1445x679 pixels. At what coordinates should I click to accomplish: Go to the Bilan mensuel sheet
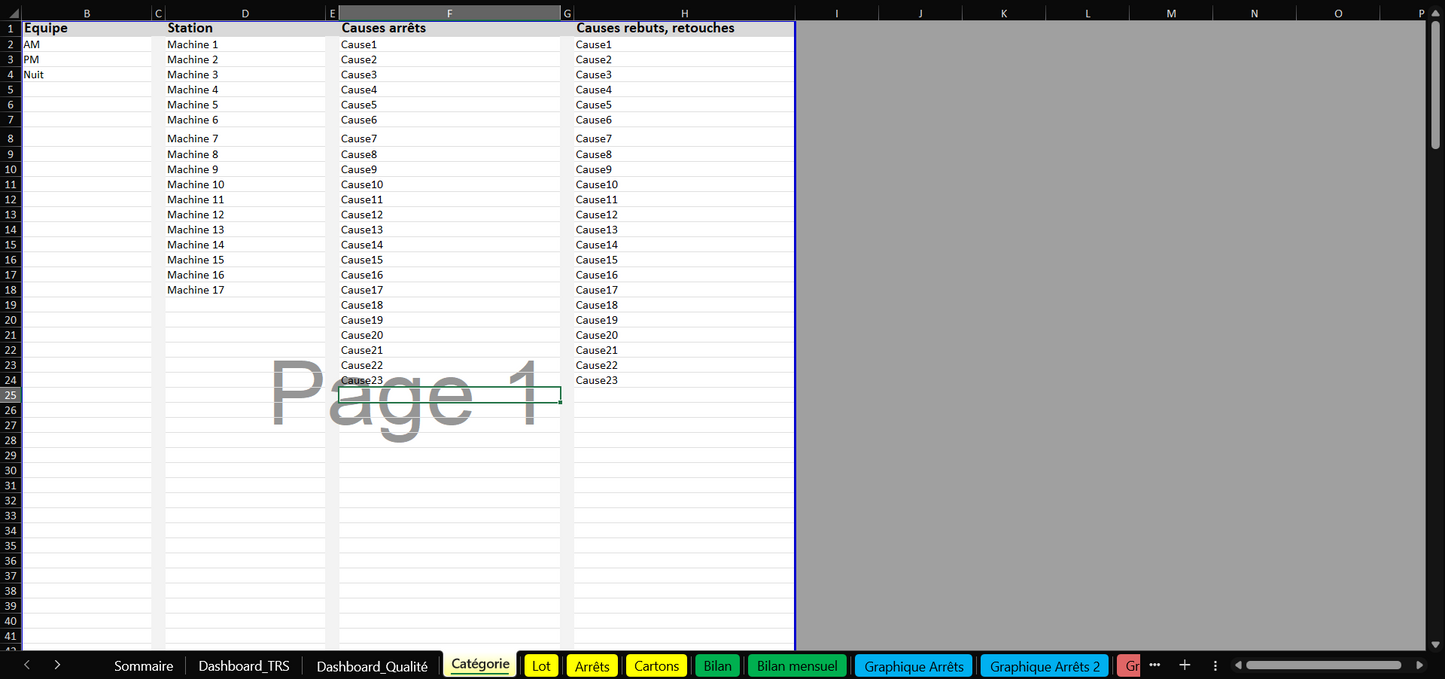point(797,666)
